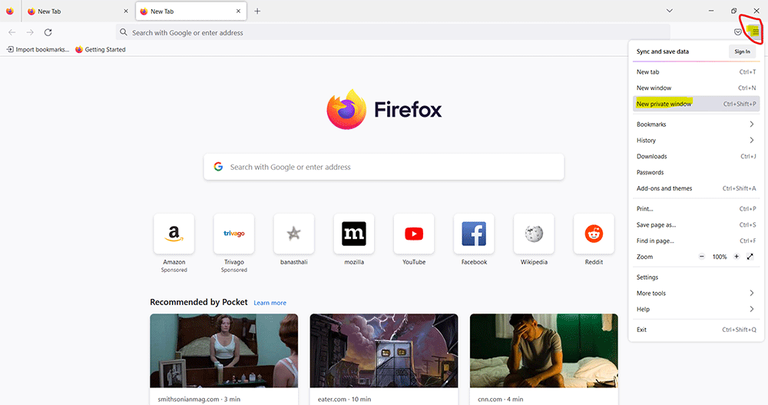Click Learn more next to Pocket
Viewport: 768px width, 405px height.
[270, 303]
